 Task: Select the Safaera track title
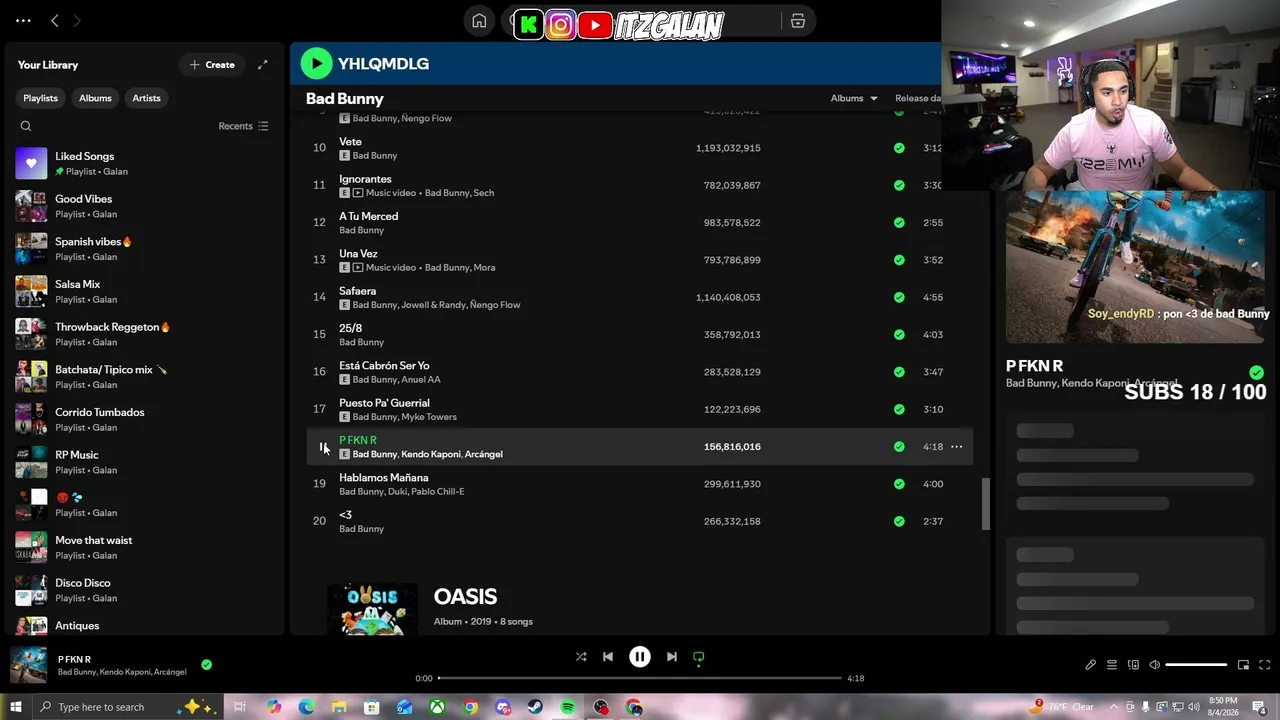coord(358,291)
